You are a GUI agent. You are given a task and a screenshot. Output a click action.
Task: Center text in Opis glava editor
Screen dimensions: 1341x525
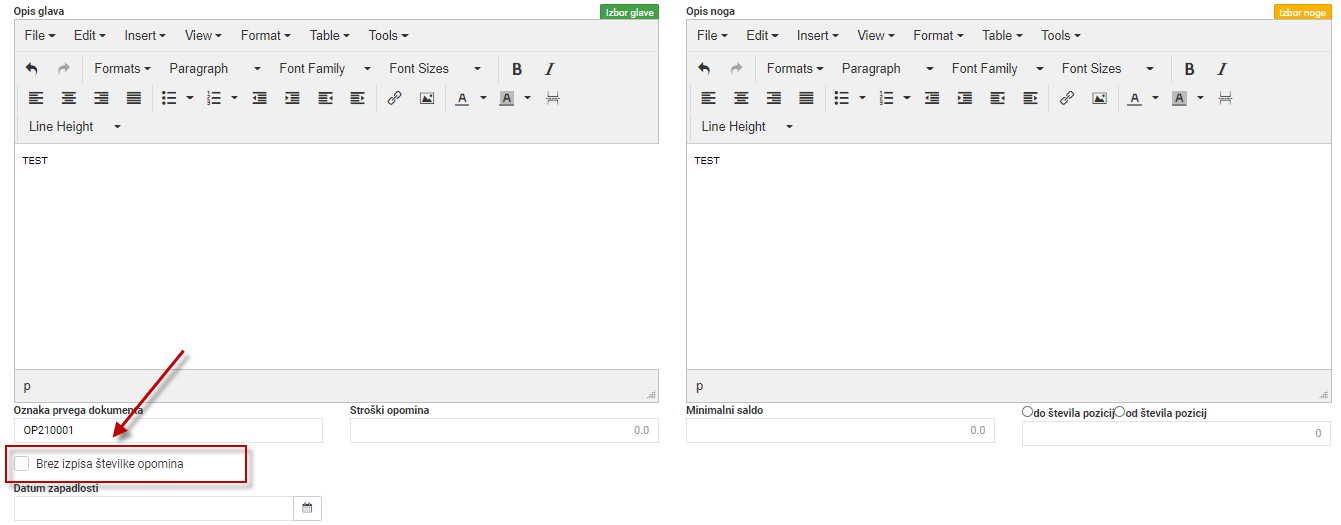tap(69, 98)
